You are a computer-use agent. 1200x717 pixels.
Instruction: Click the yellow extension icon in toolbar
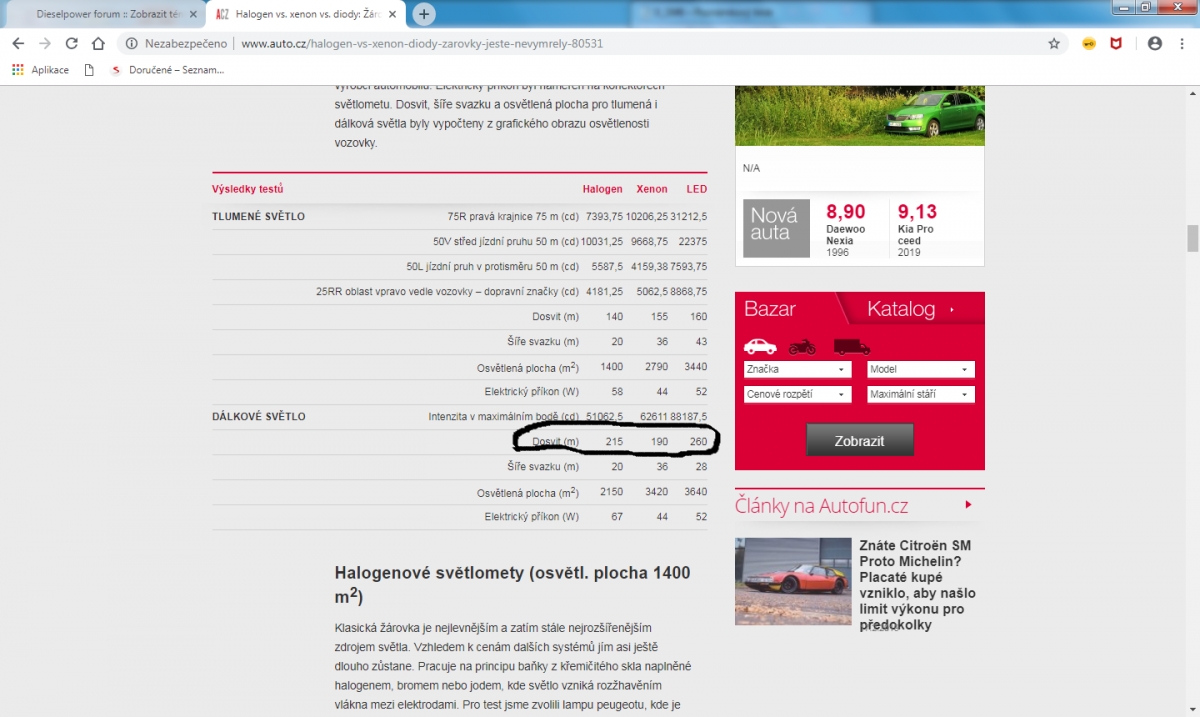1089,44
